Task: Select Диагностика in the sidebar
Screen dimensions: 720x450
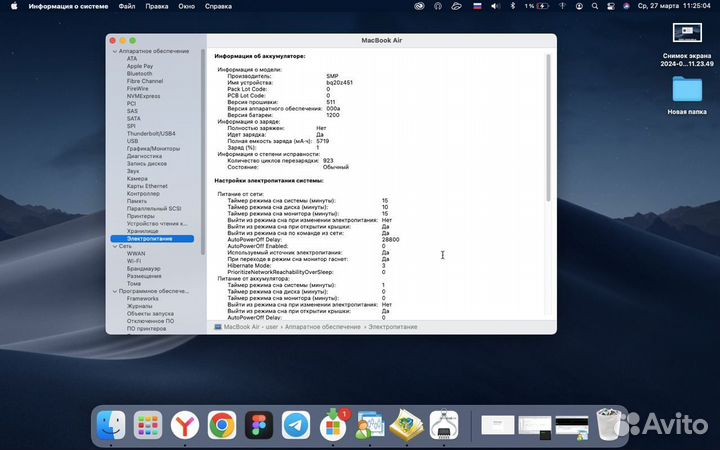Action: point(144,156)
